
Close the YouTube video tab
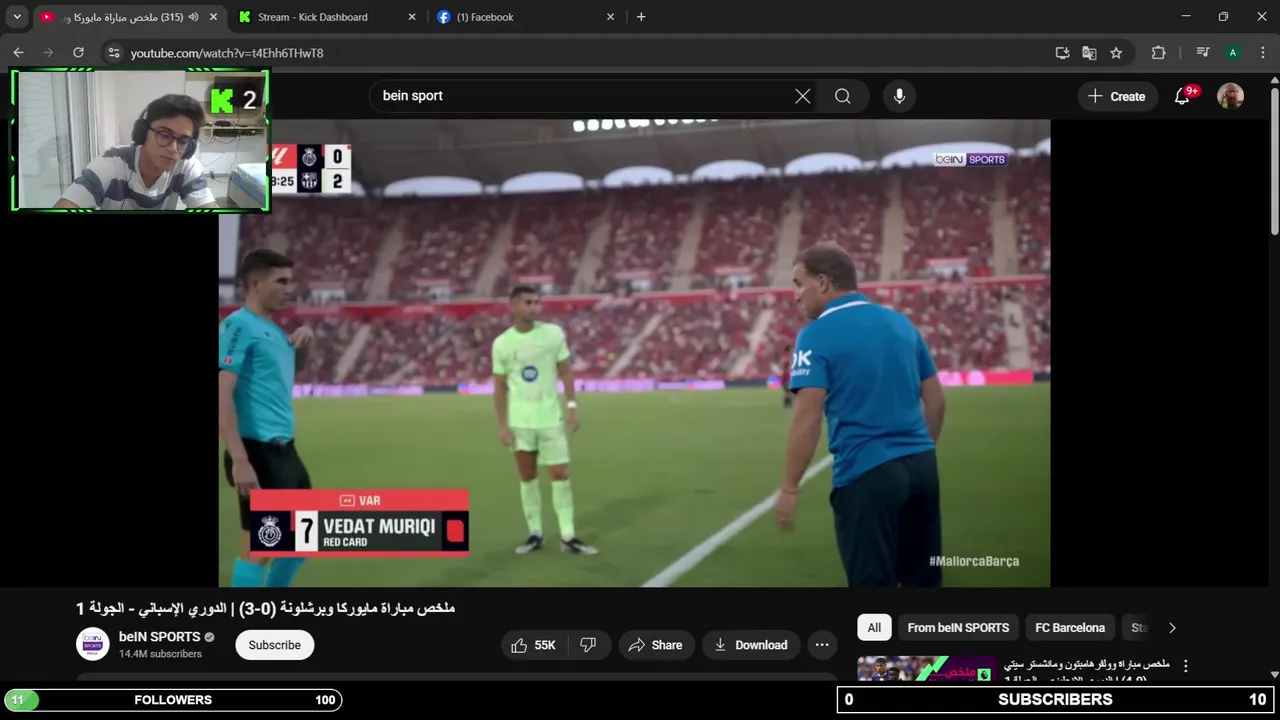[x=213, y=17]
